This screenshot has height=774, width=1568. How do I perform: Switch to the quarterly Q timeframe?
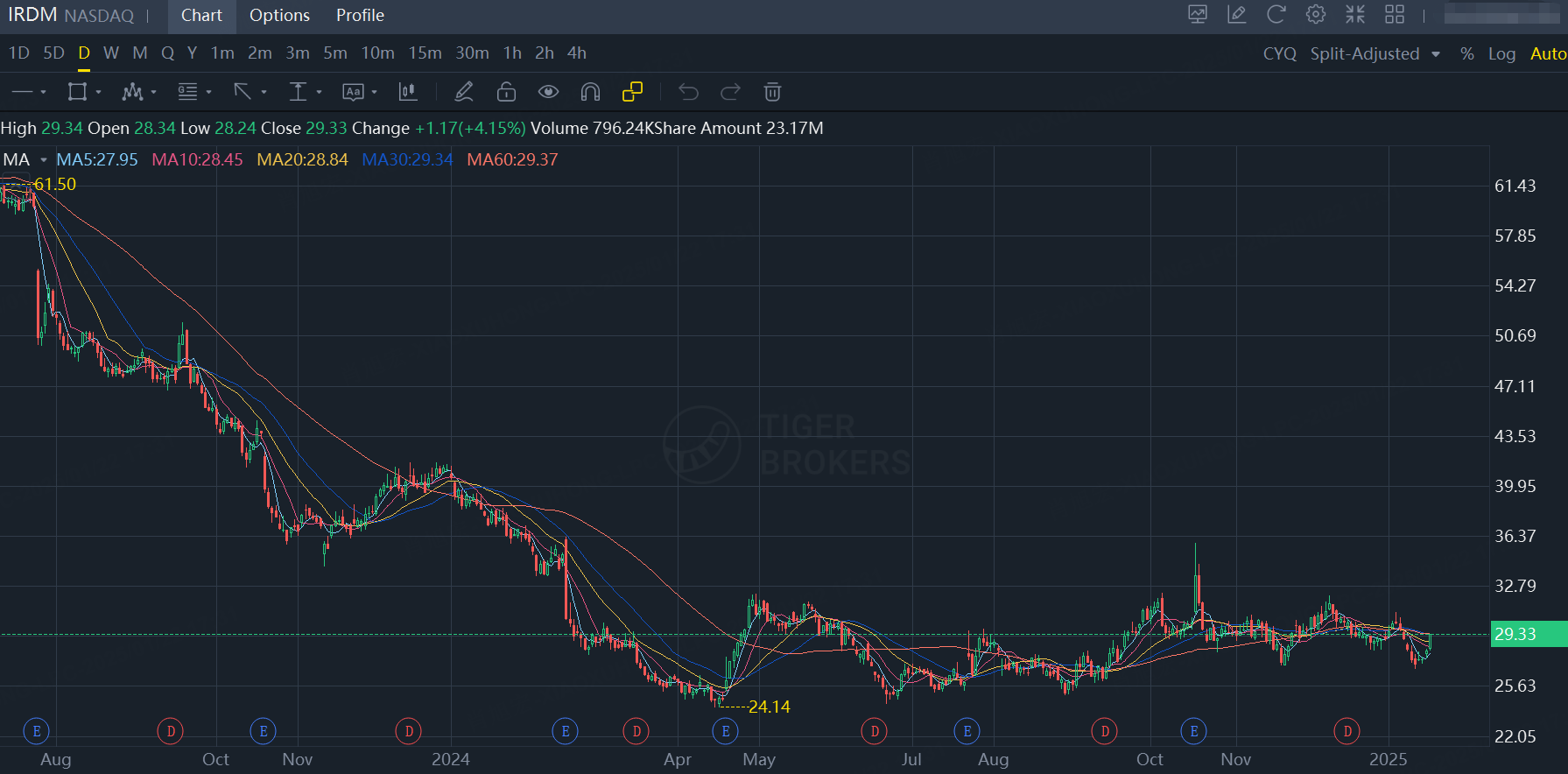(x=168, y=53)
